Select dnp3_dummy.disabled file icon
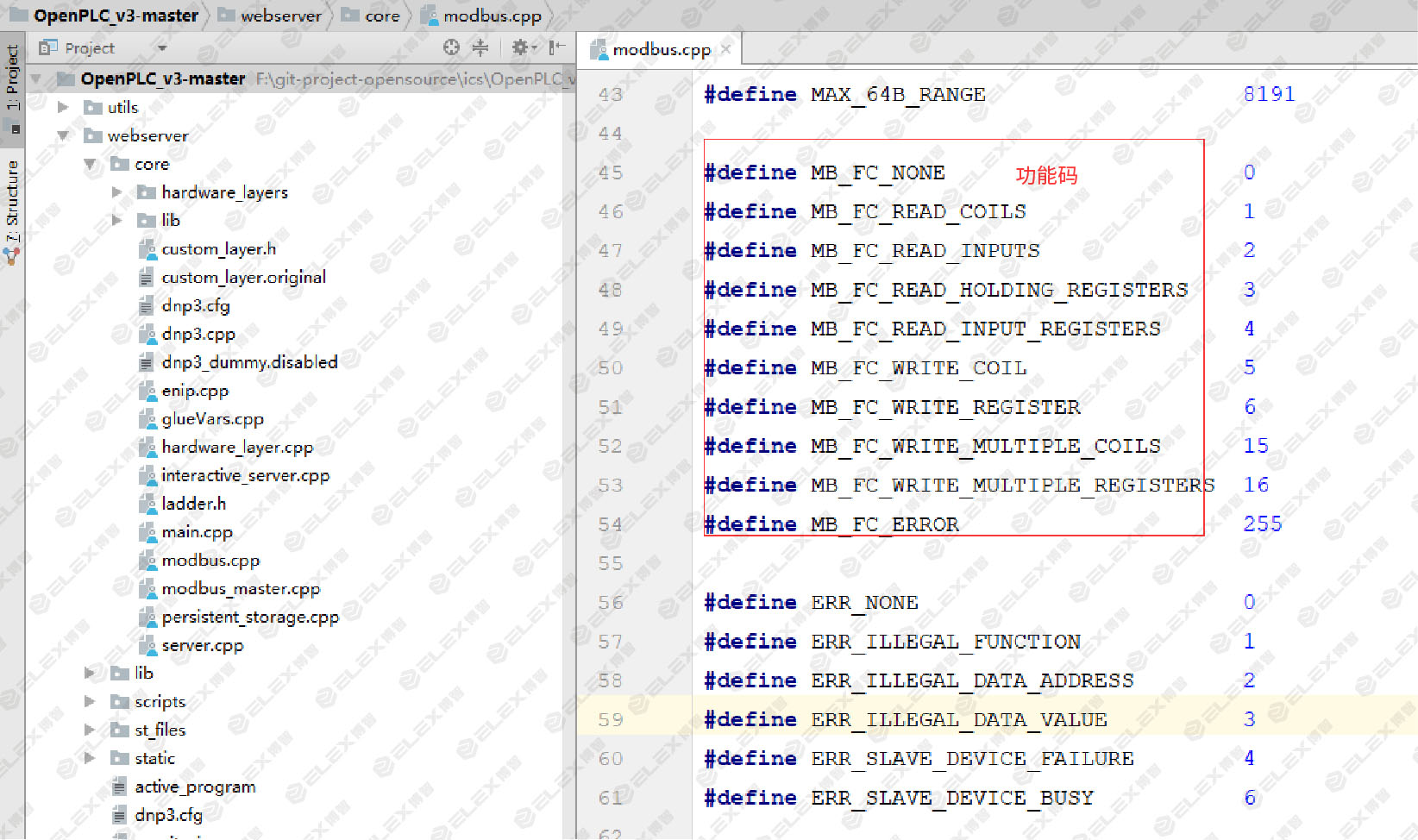The height and width of the screenshot is (840, 1418). (x=147, y=362)
